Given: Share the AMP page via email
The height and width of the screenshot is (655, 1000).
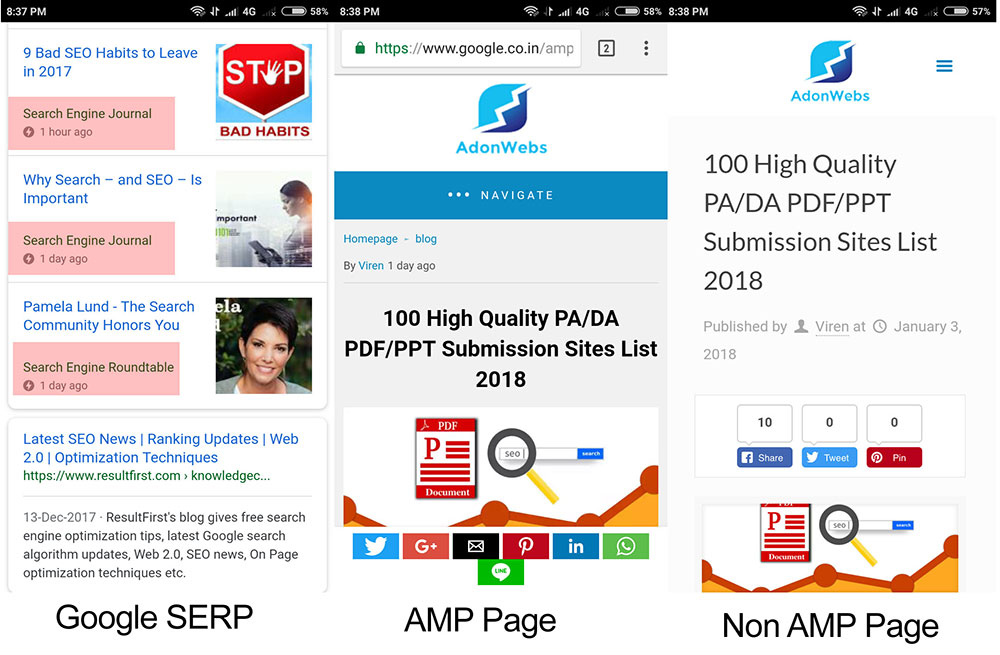Looking at the screenshot, I should click(x=476, y=546).
